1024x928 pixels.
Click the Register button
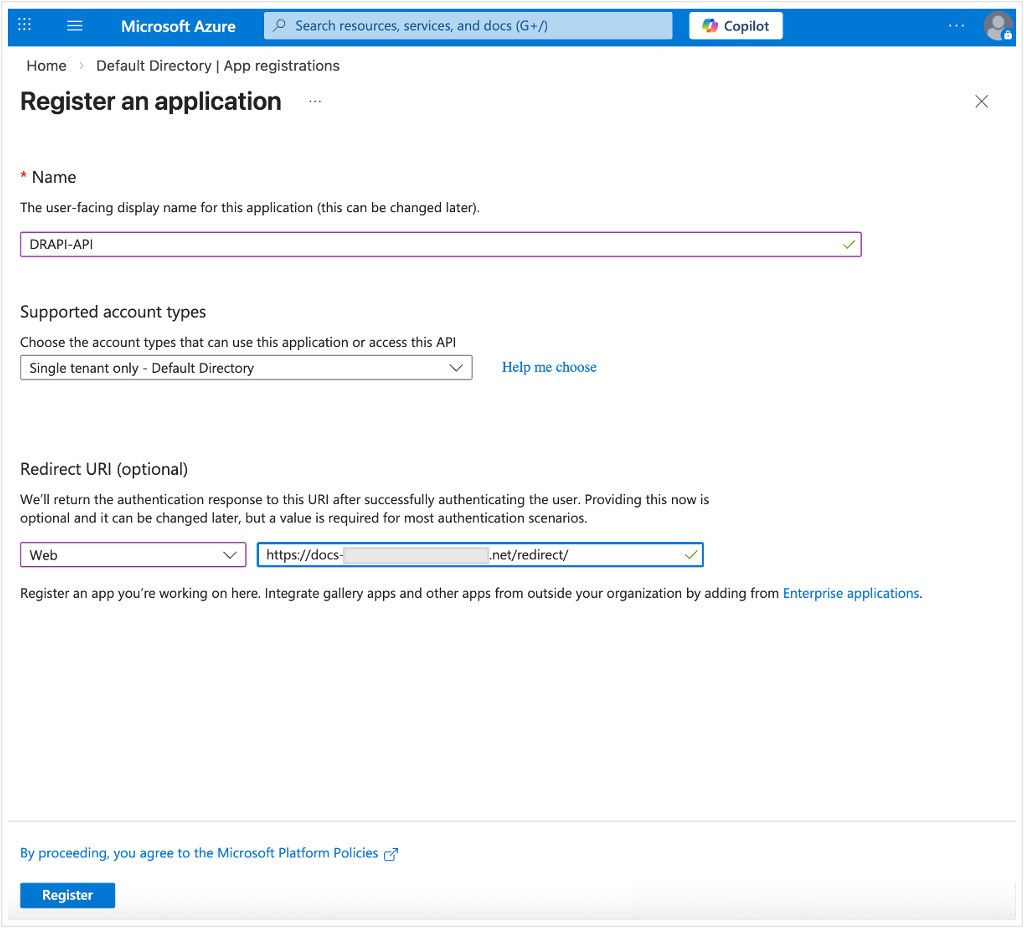67,895
